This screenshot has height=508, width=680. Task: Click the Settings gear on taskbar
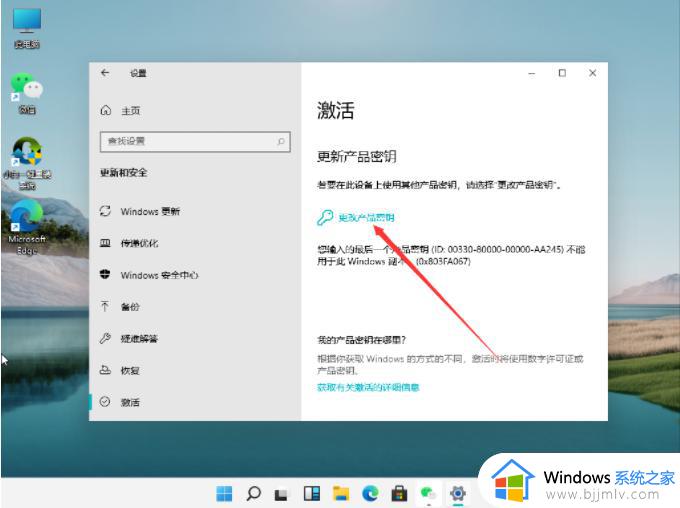click(458, 493)
